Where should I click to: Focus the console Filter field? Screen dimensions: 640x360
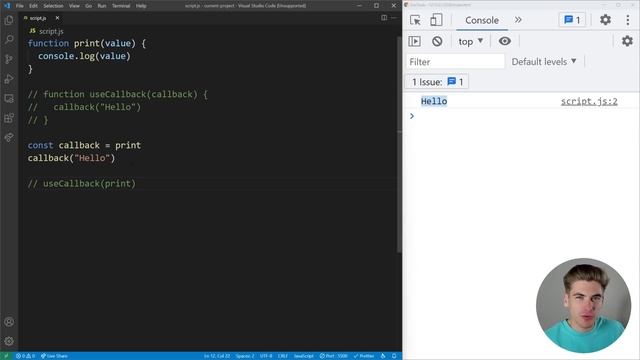point(455,62)
